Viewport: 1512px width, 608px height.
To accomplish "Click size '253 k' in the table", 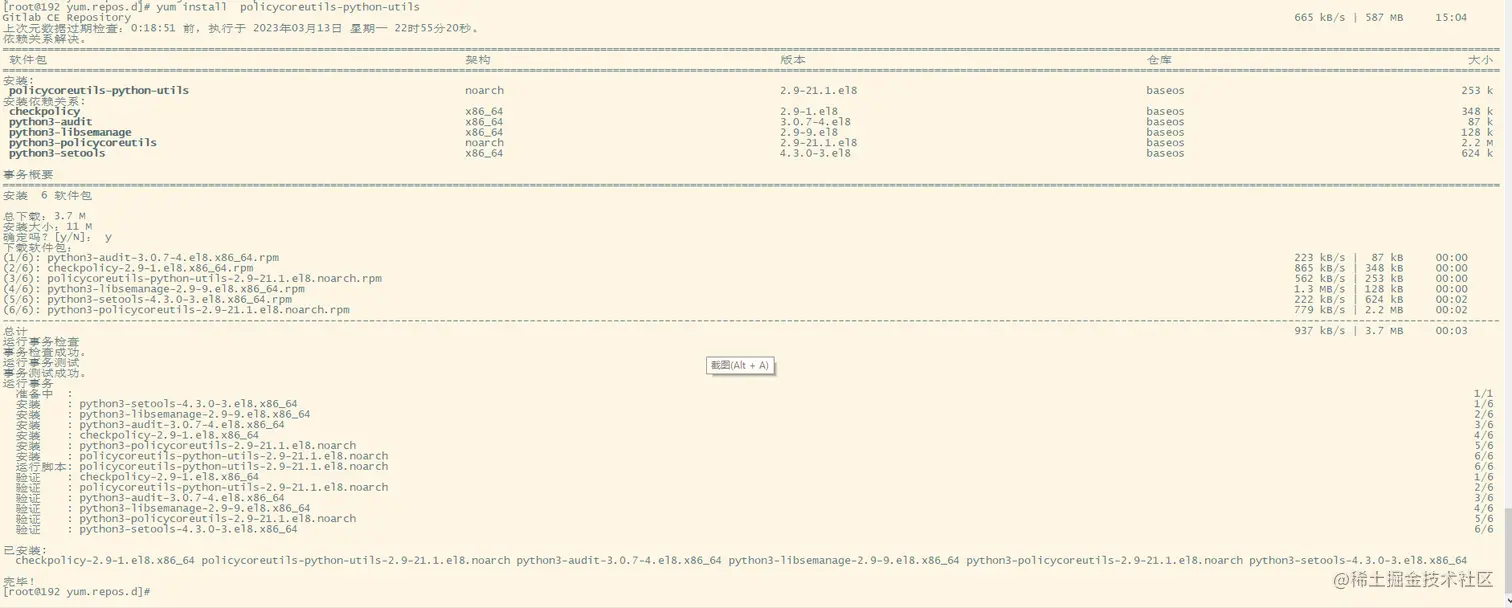I will (x=1477, y=90).
